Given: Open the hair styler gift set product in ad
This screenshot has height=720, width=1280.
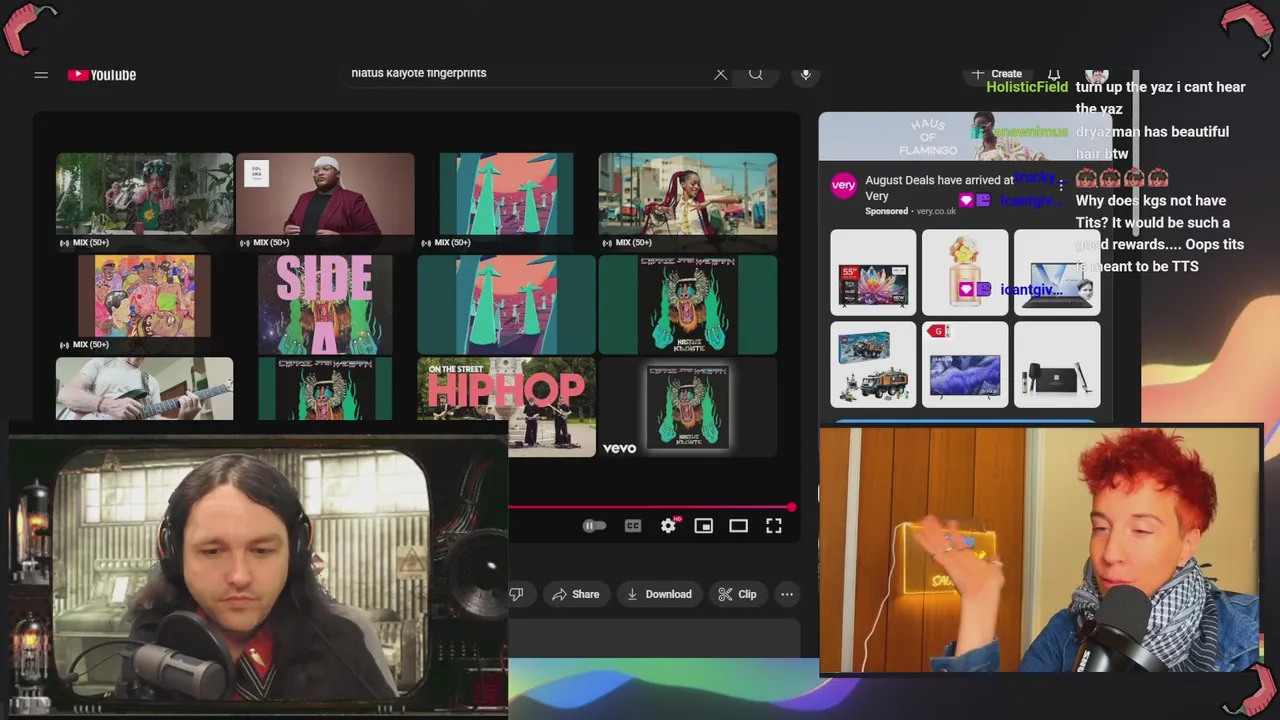Looking at the screenshot, I should pyautogui.click(x=1057, y=364).
